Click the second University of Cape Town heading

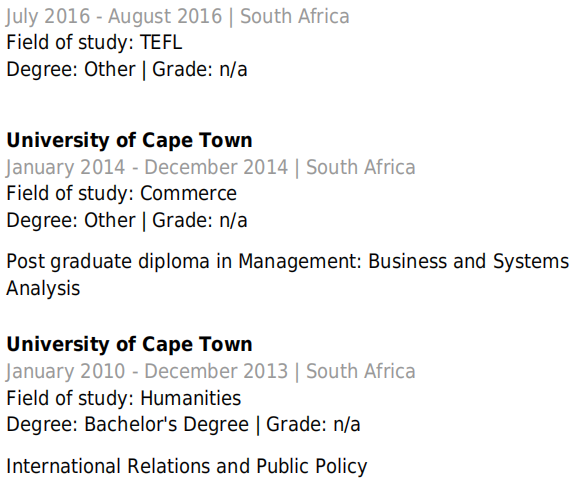[129, 344]
